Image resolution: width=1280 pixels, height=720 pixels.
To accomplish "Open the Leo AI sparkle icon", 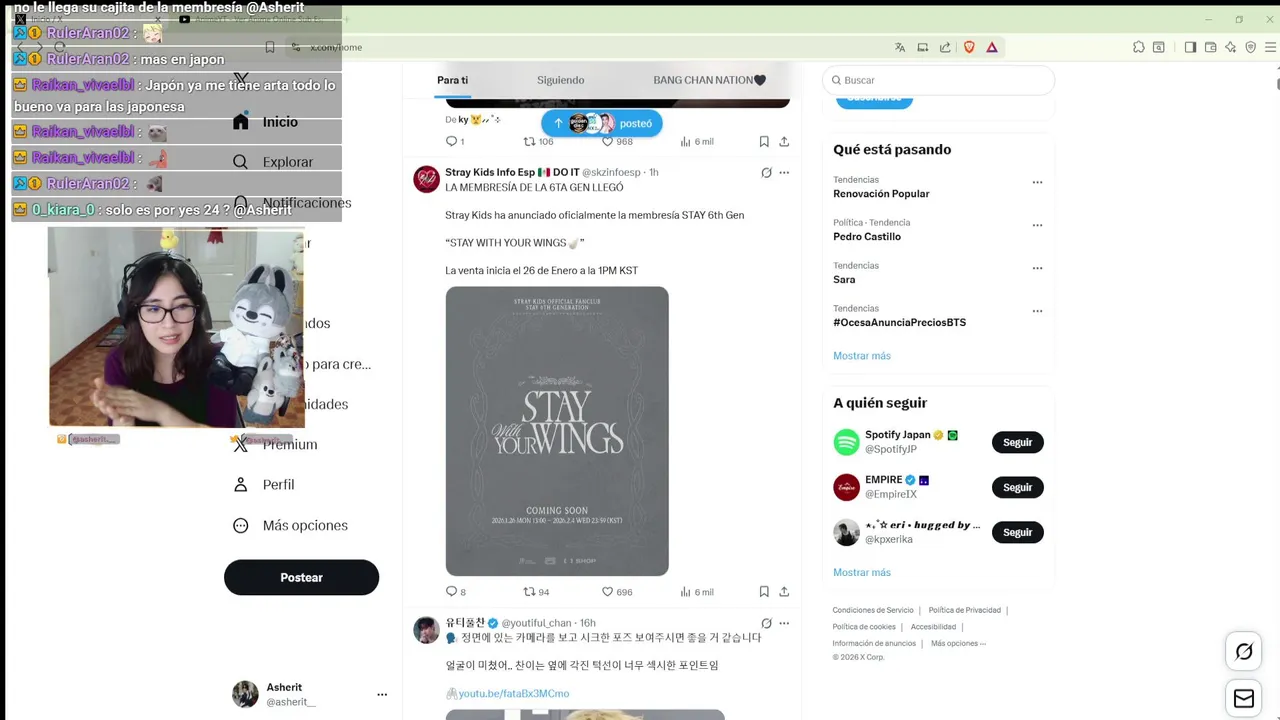I will pyautogui.click(x=1230, y=47).
